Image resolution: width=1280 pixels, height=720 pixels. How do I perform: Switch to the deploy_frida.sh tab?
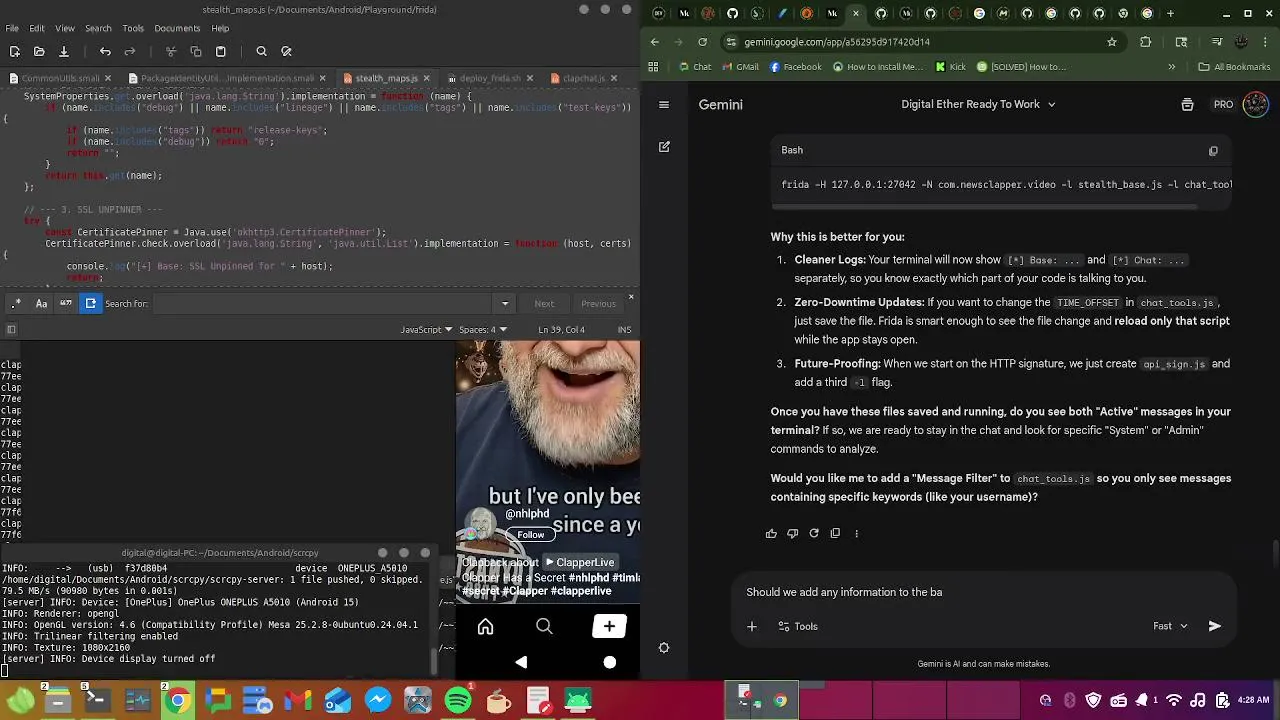pos(490,78)
